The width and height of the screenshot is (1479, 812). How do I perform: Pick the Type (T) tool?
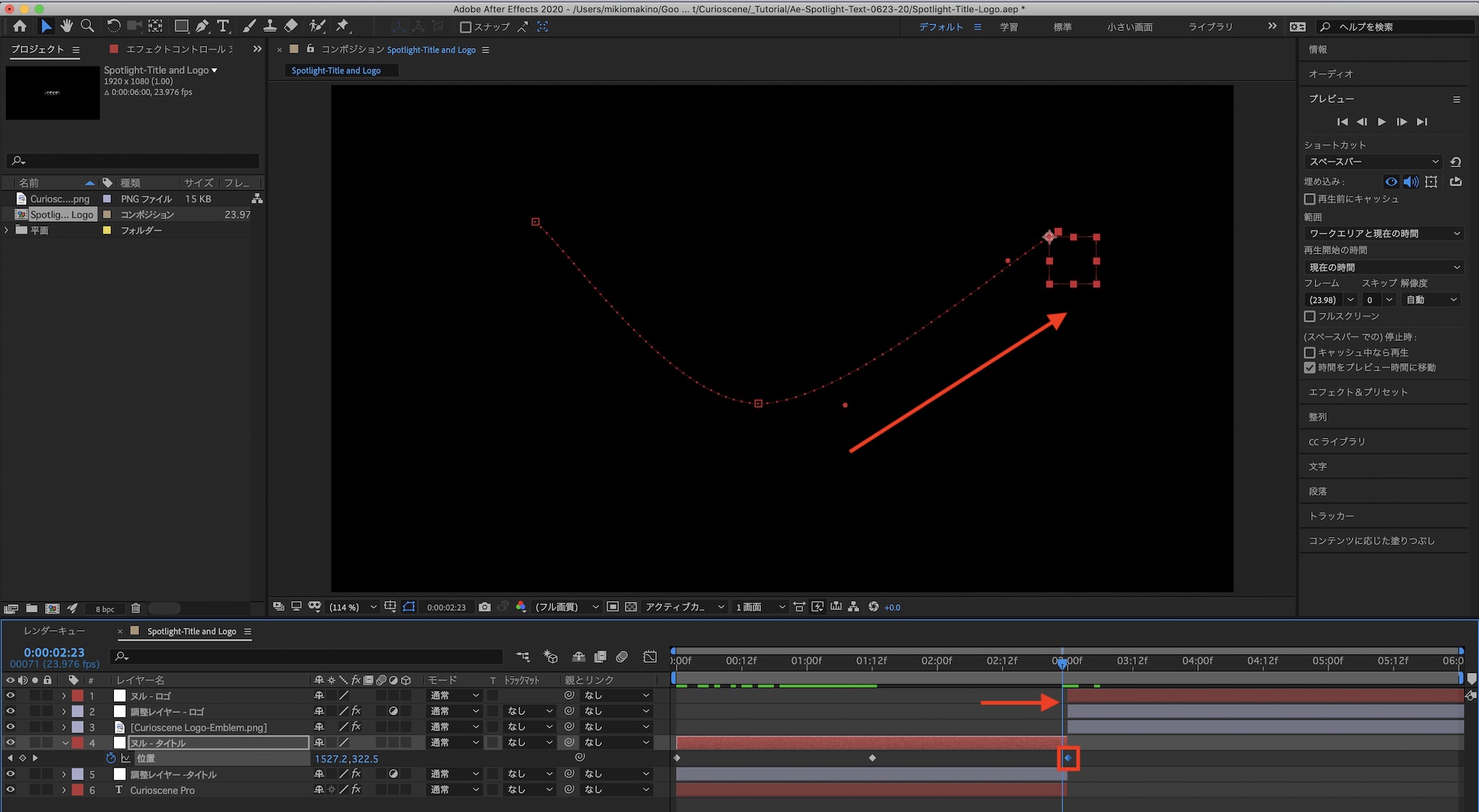[x=223, y=26]
